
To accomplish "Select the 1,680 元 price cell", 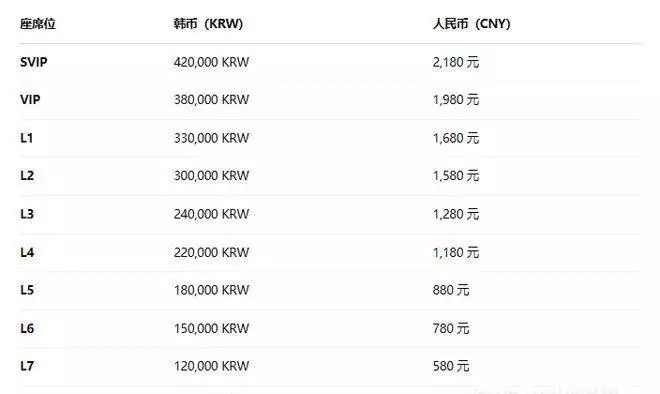I will click(456, 138).
